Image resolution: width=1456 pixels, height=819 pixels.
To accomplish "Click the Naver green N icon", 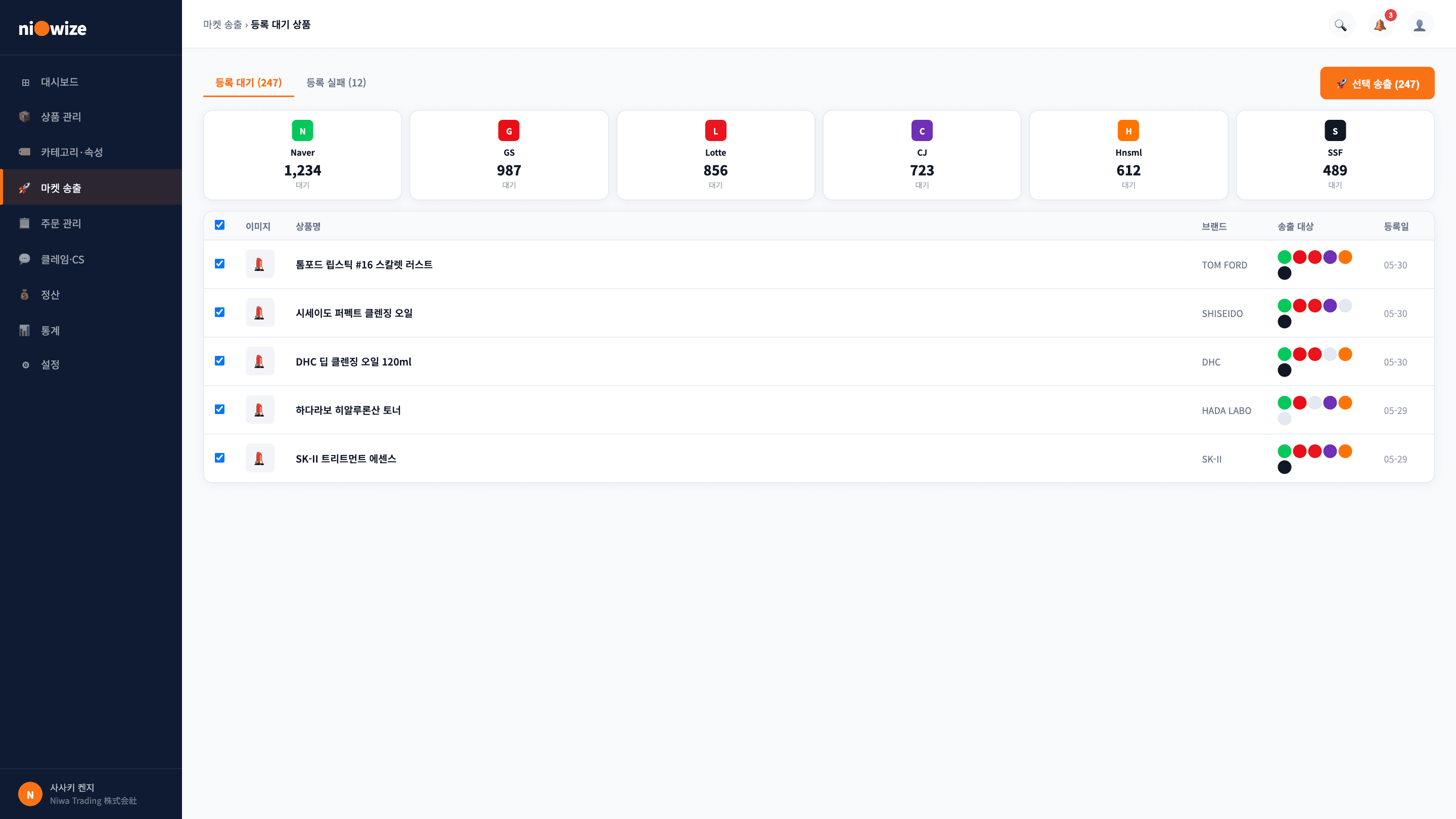I will 302,130.
